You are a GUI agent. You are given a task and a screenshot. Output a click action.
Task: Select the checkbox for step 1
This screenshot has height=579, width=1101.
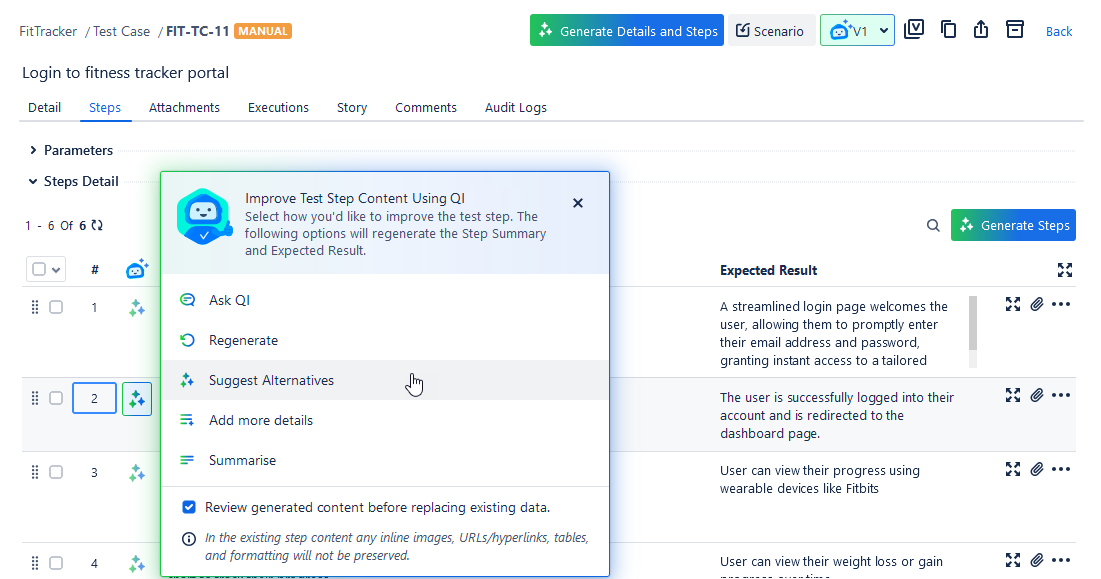point(56,308)
